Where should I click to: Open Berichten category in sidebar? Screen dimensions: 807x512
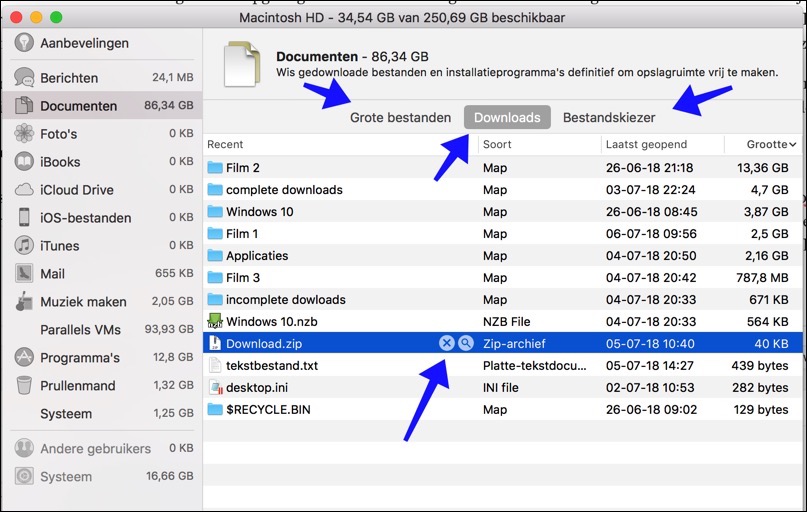point(69,78)
